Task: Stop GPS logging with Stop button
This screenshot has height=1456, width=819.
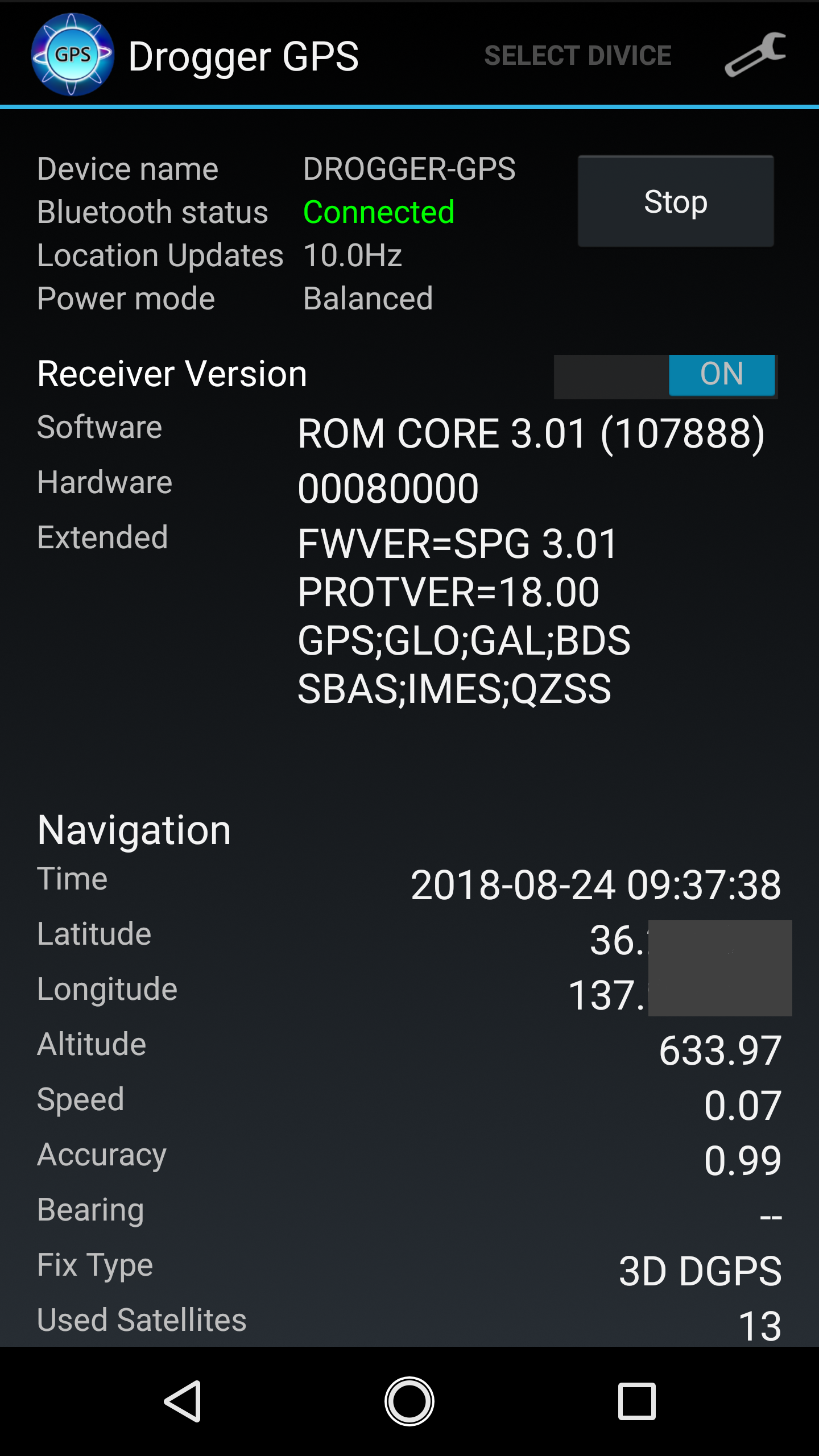Action: pyautogui.click(x=676, y=201)
